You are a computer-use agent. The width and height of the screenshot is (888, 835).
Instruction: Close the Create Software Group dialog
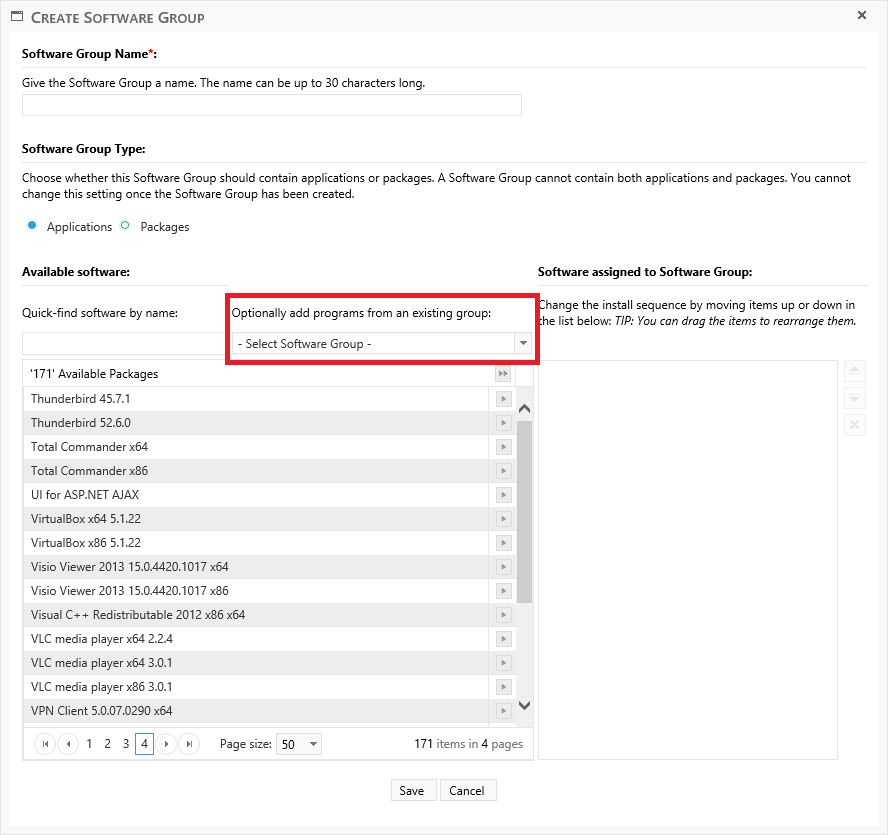[862, 15]
